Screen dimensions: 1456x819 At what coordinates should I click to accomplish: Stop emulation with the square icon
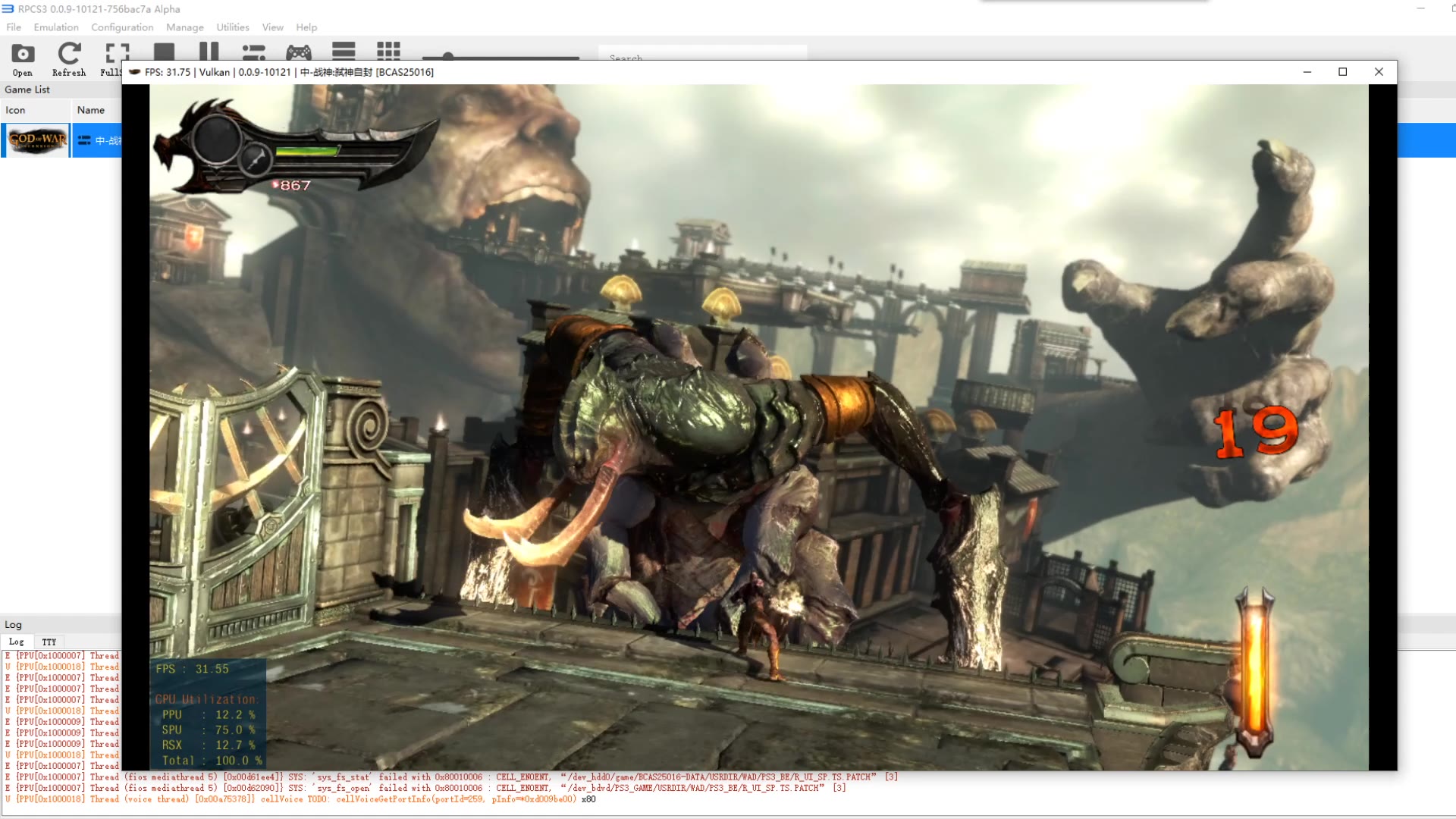tap(164, 52)
